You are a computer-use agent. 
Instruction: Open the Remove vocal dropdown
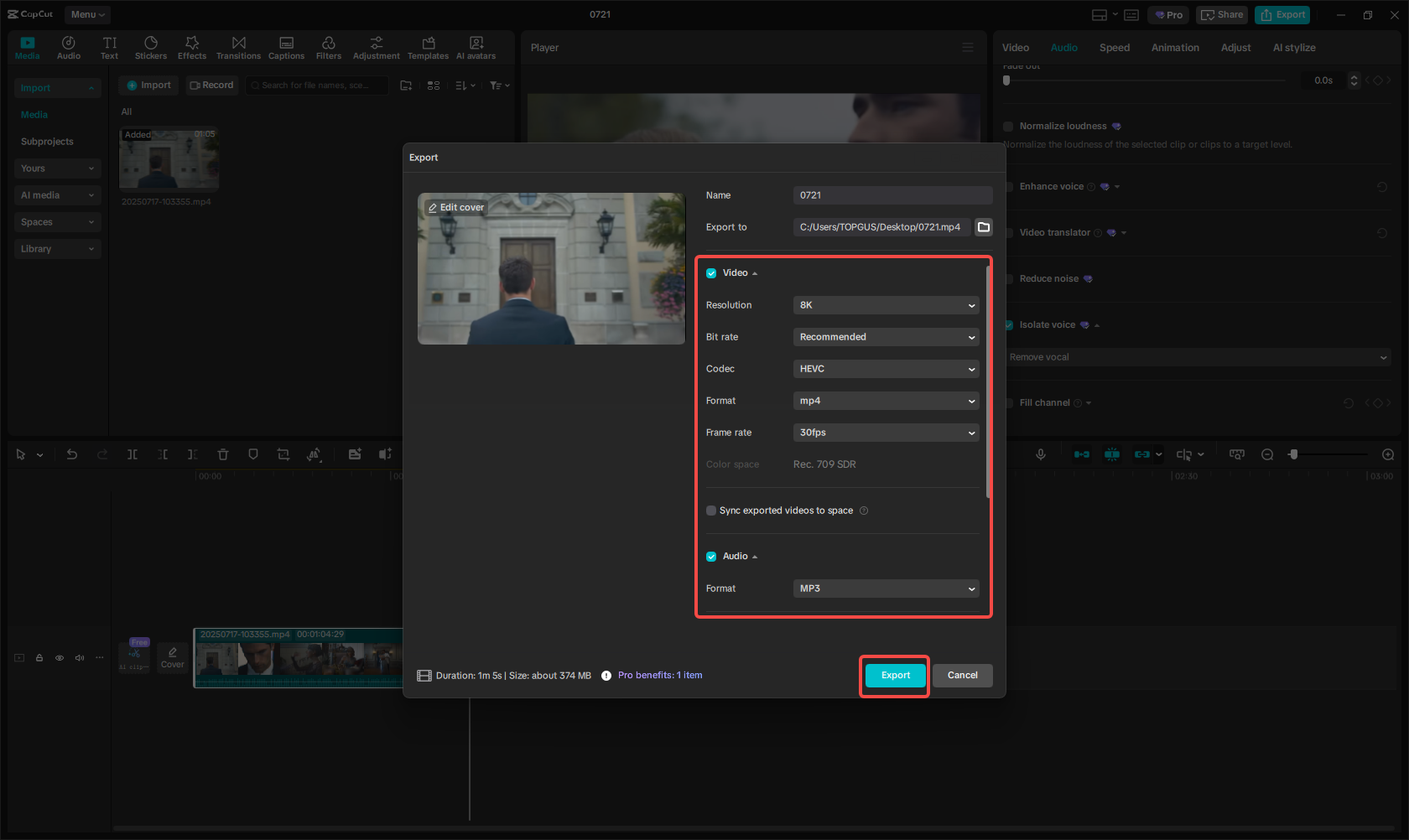point(1198,356)
